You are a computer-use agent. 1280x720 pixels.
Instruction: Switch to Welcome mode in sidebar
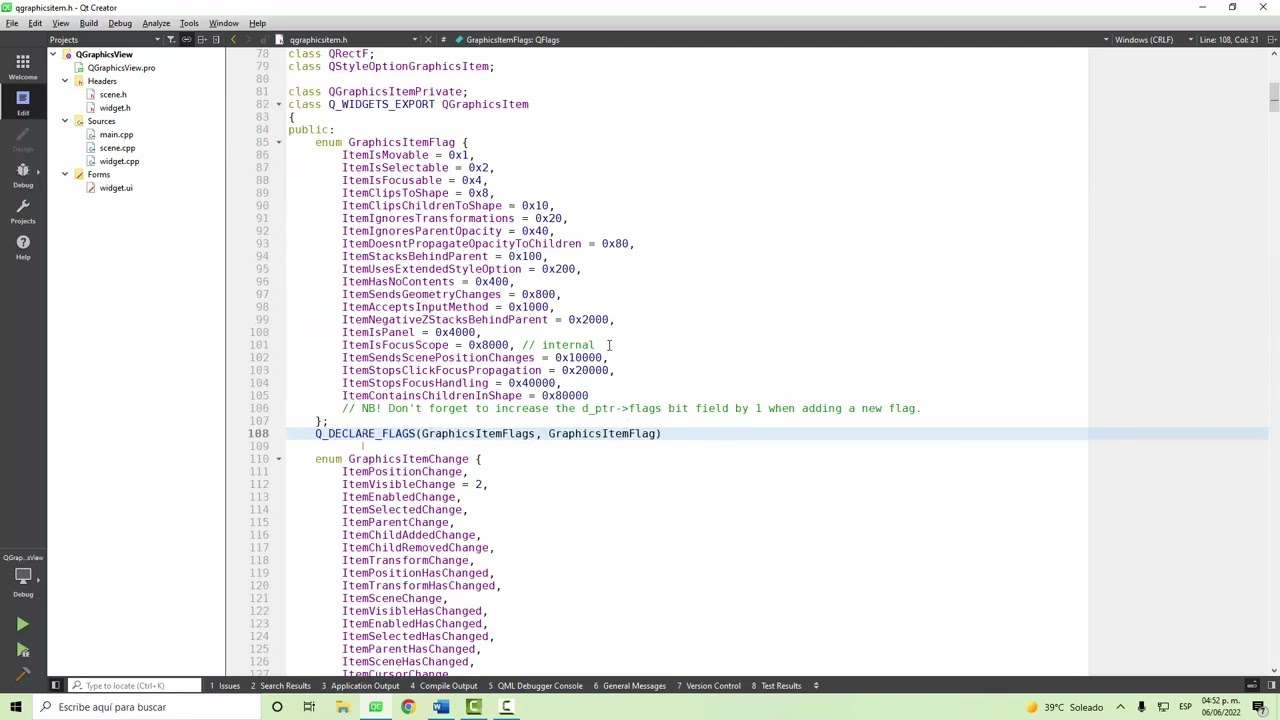click(22, 66)
